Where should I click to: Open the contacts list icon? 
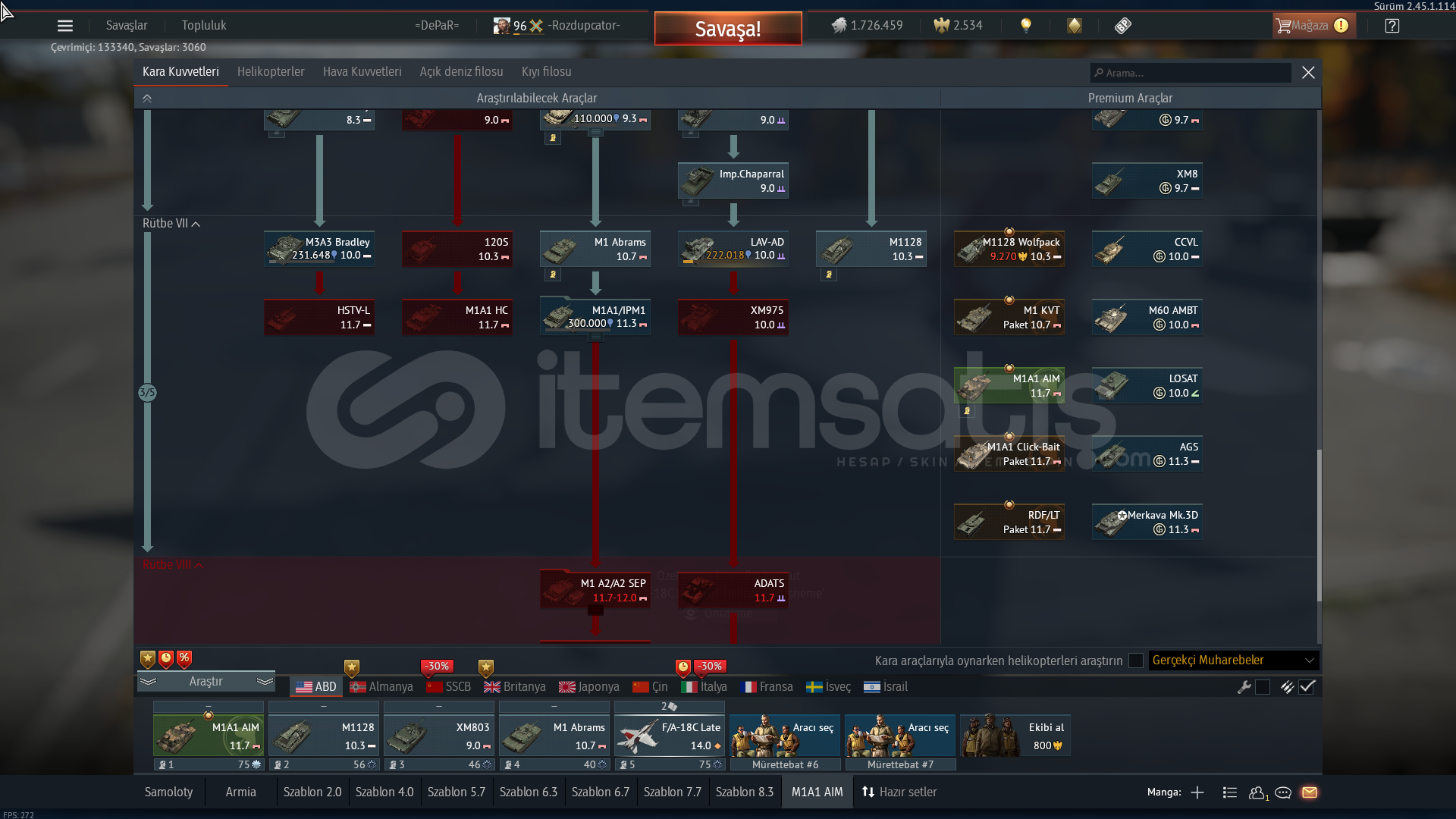tap(1230, 792)
